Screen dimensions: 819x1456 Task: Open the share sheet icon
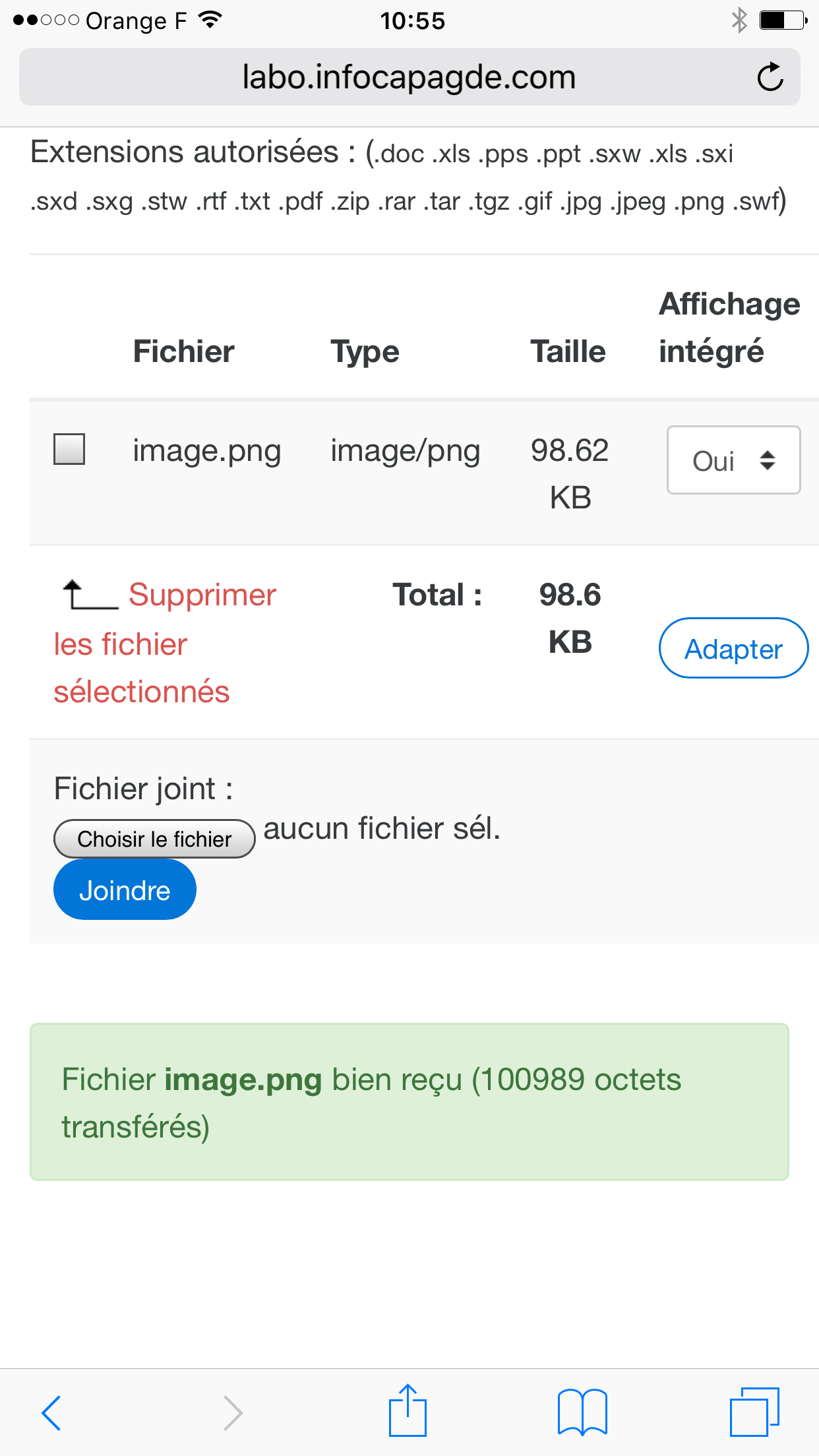pos(408,1410)
